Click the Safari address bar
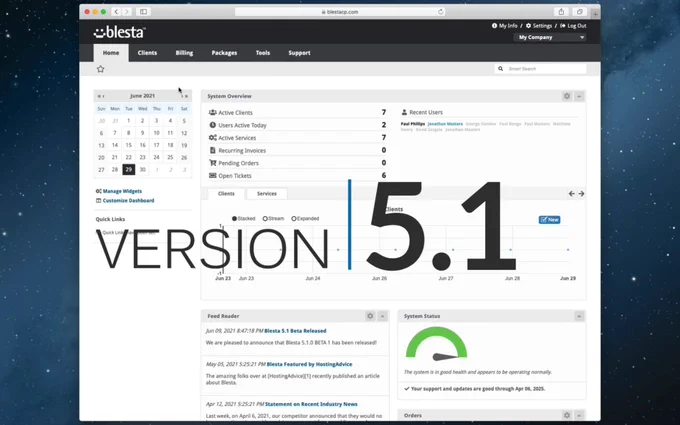The image size is (680, 425). [x=340, y=12]
